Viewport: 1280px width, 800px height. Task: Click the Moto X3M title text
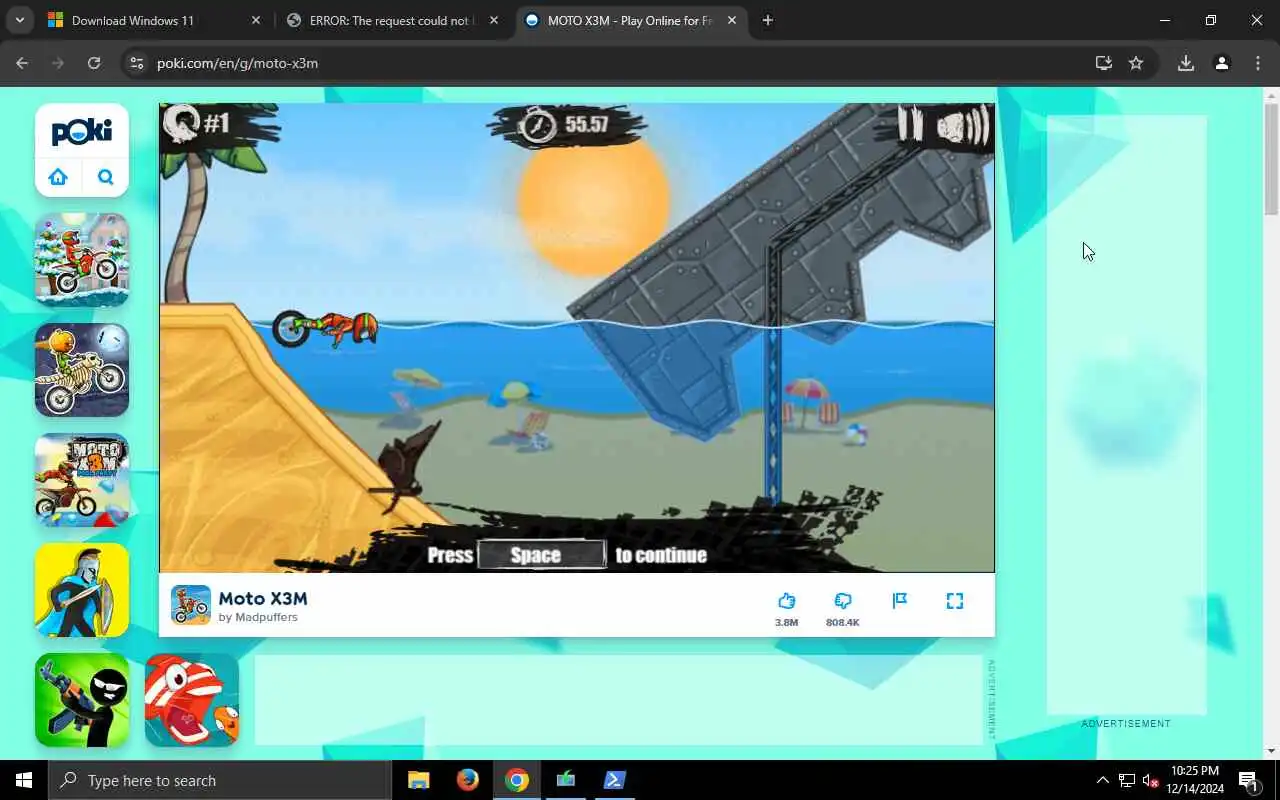(263, 598)
